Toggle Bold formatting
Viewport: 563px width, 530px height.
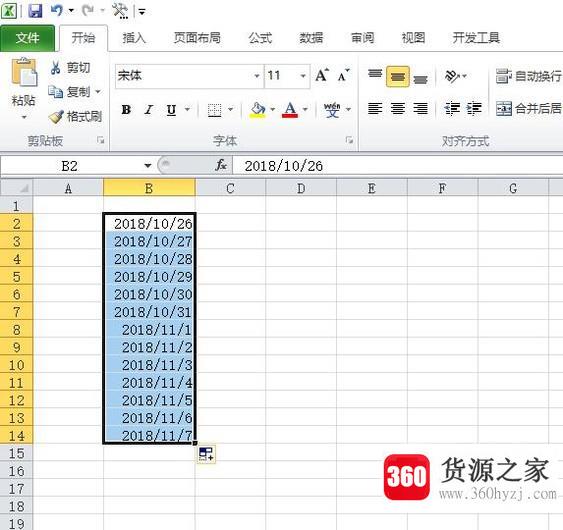(x=126, y=110)
